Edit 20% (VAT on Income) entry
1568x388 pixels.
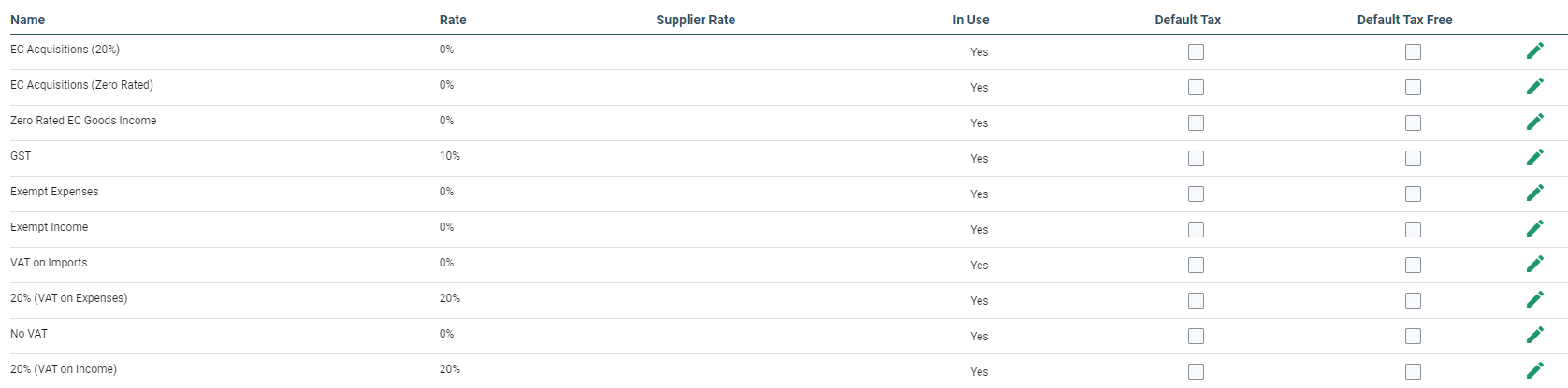click(x=1534, y=371)
